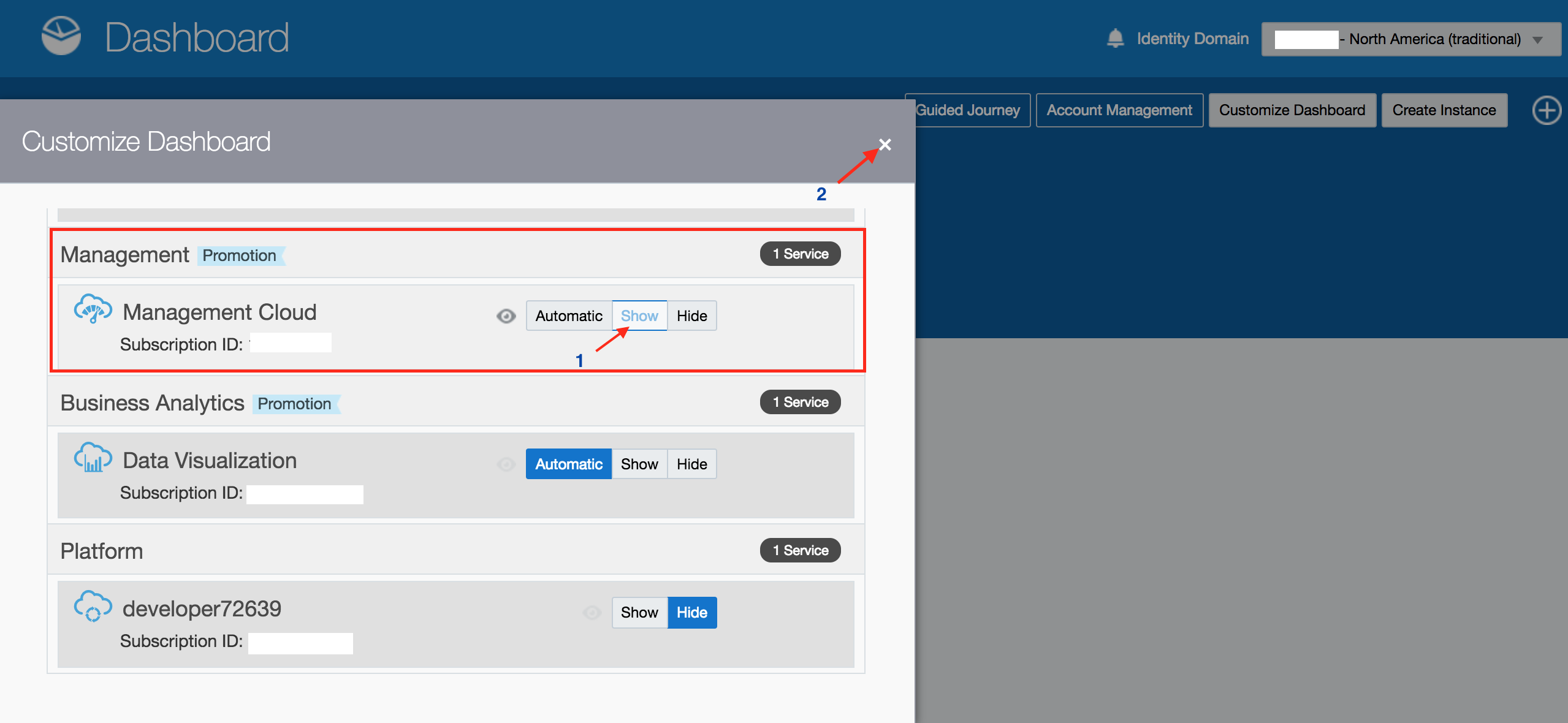Click Subscription ID under Management Cloud

coord(181,344)
